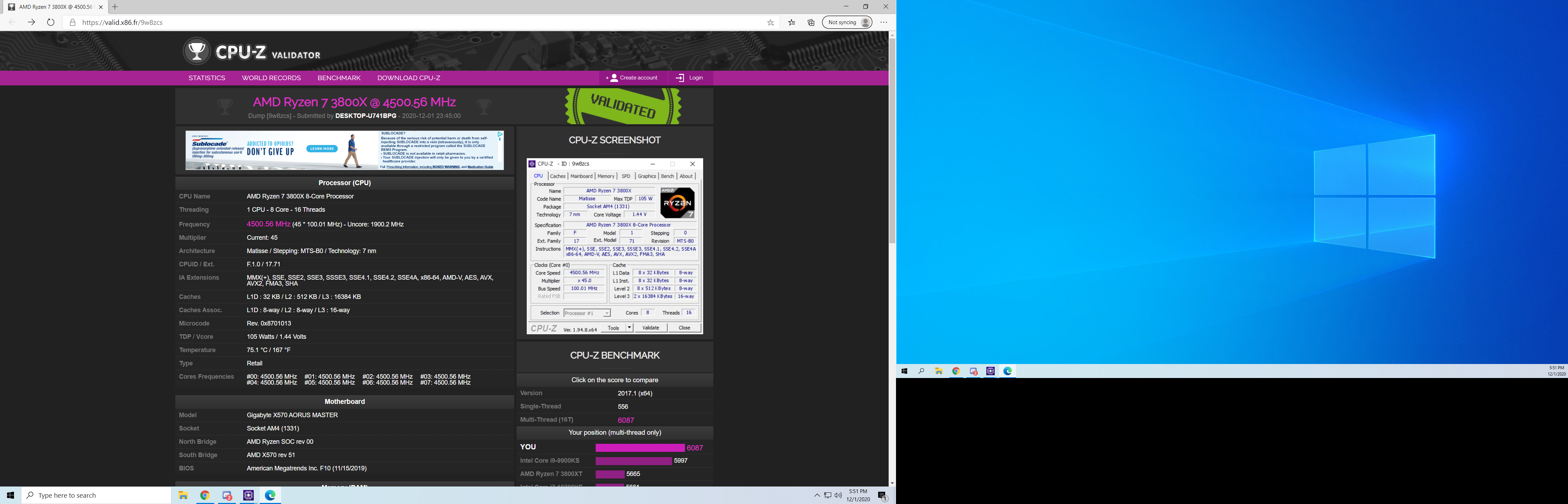Open the favorites list icon
Screen dimensions: 1568x504
pos(791,22)
